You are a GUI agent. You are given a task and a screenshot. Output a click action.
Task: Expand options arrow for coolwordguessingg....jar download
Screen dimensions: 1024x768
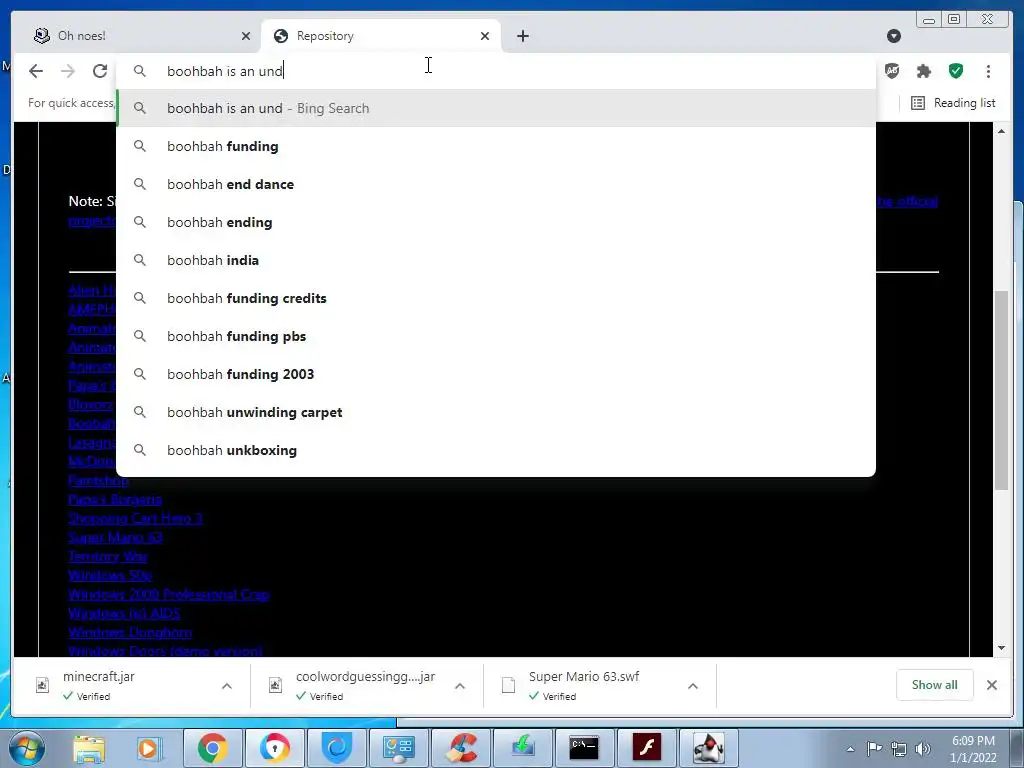point(460,686)
